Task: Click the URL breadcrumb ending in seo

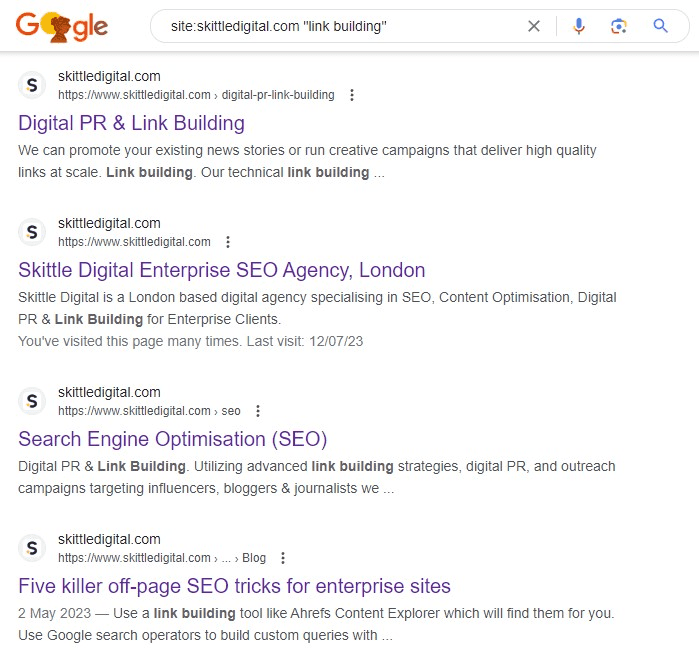Action: [149, 411]
